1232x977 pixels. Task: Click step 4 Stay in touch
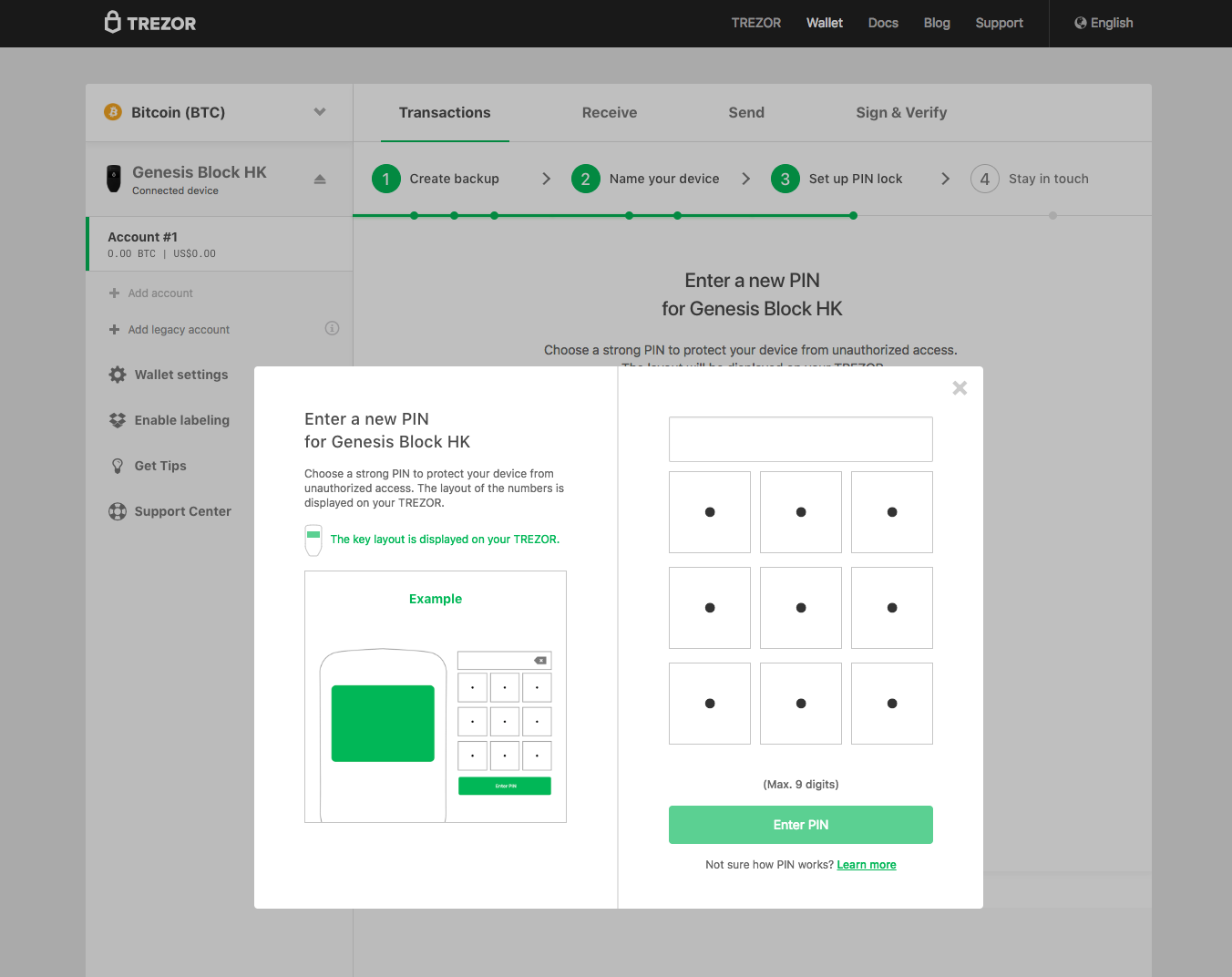coord(1030,179)
